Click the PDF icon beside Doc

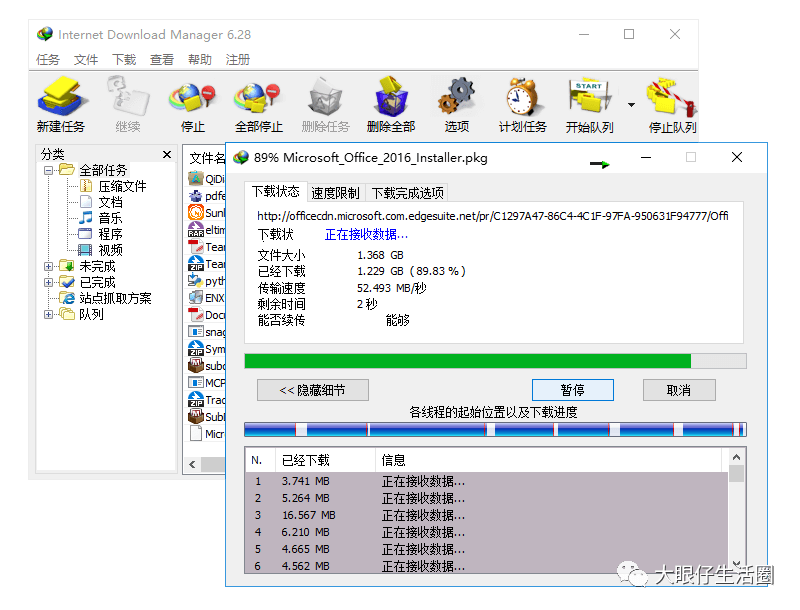196,315
